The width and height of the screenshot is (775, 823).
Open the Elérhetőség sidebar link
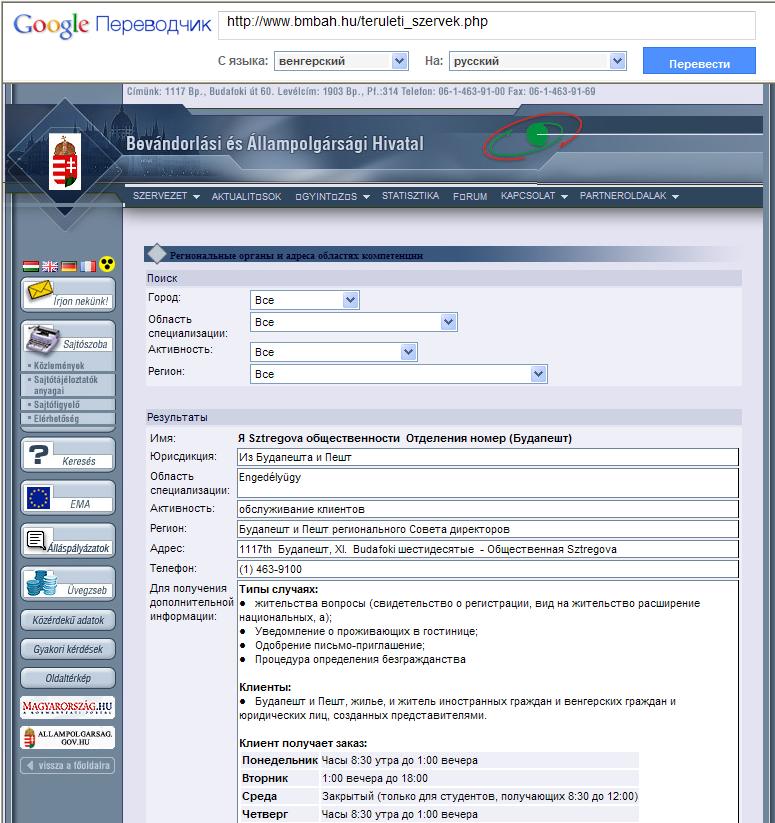coord(56,419)
